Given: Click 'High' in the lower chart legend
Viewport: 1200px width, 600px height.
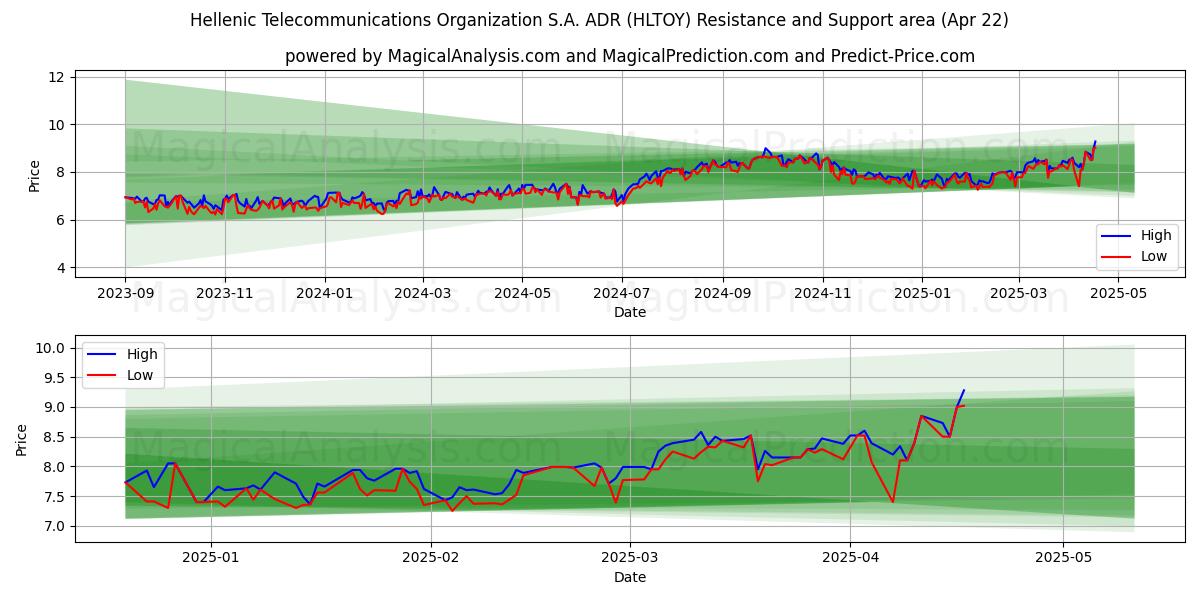Looking at the screenshot, I should 142,354.
